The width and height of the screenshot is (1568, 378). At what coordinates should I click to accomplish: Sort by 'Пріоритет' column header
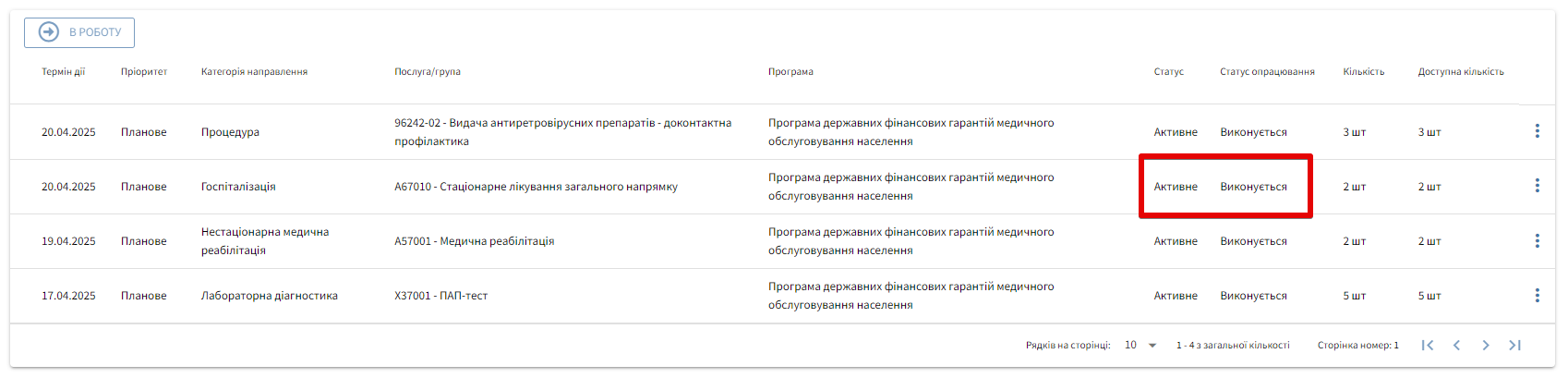point(144,71)
